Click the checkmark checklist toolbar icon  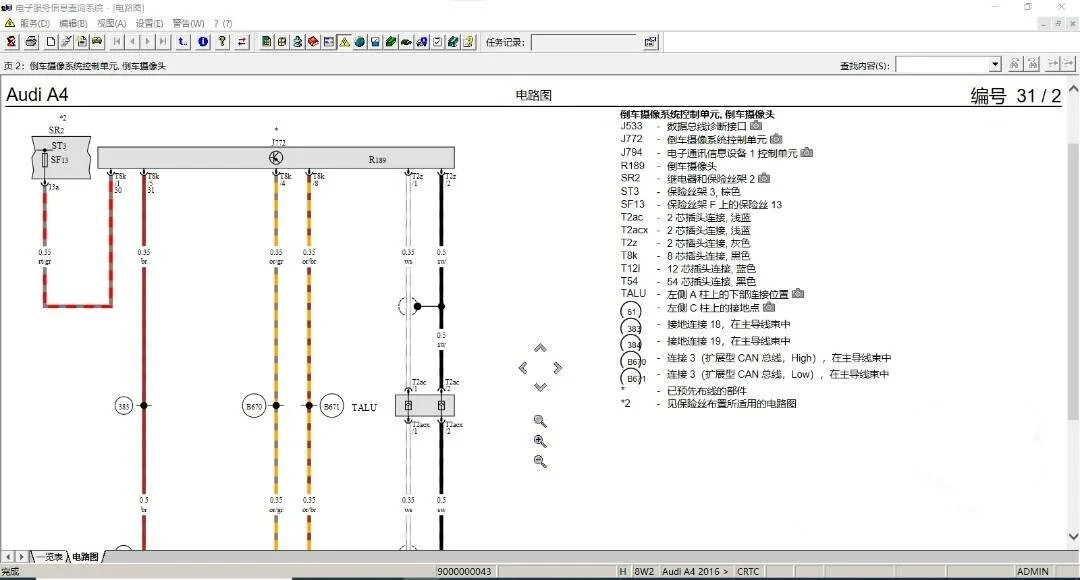tap(437, 42)
